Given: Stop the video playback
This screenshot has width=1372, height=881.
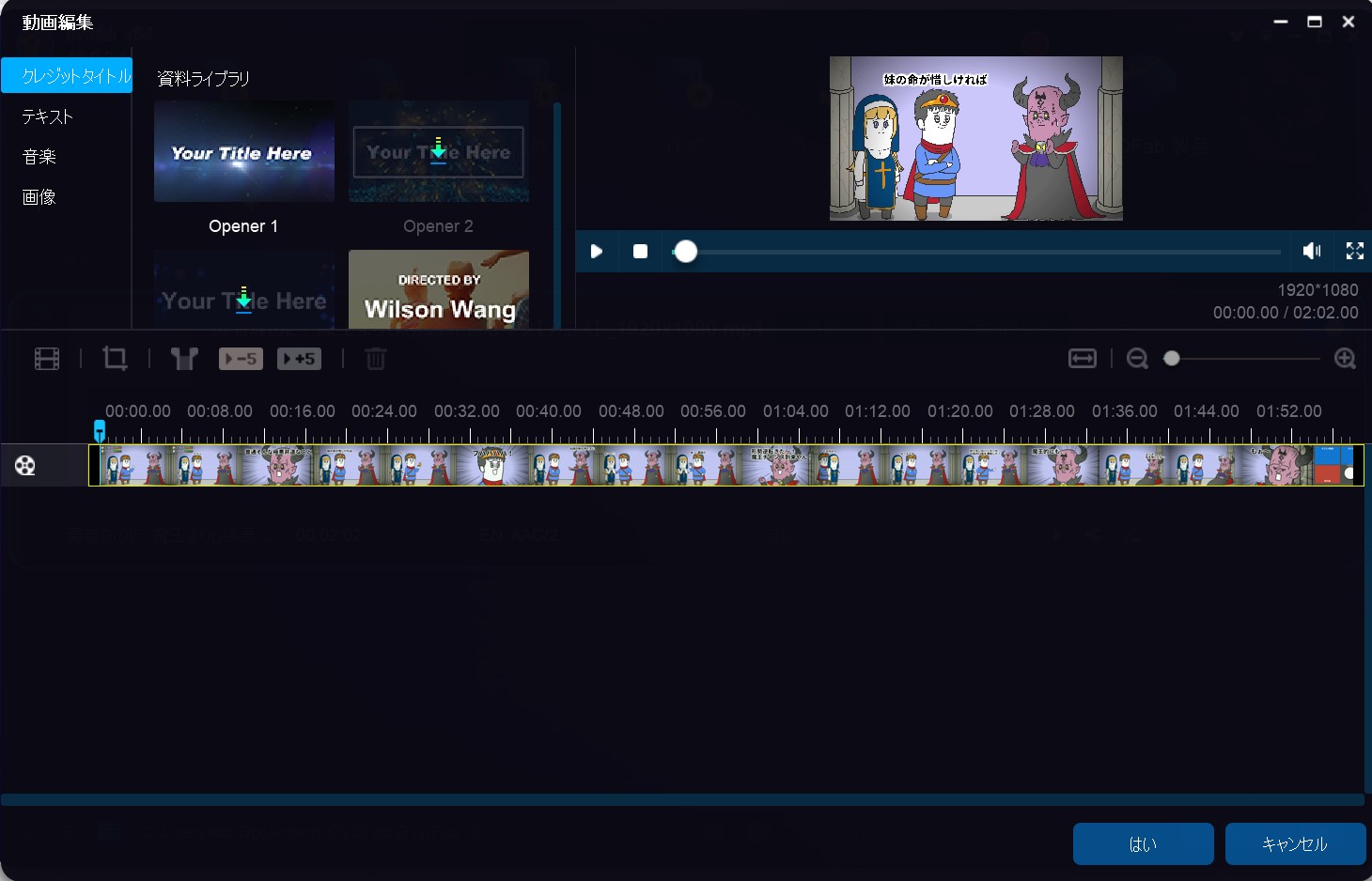Looking at the screenshot, I should tap(641, 251).
